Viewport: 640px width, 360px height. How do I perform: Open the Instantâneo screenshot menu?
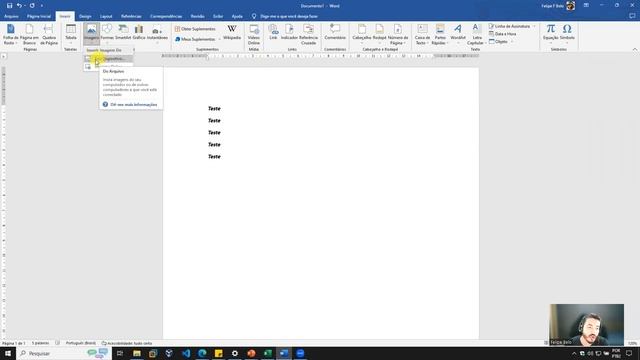click(x=157, y=33)
